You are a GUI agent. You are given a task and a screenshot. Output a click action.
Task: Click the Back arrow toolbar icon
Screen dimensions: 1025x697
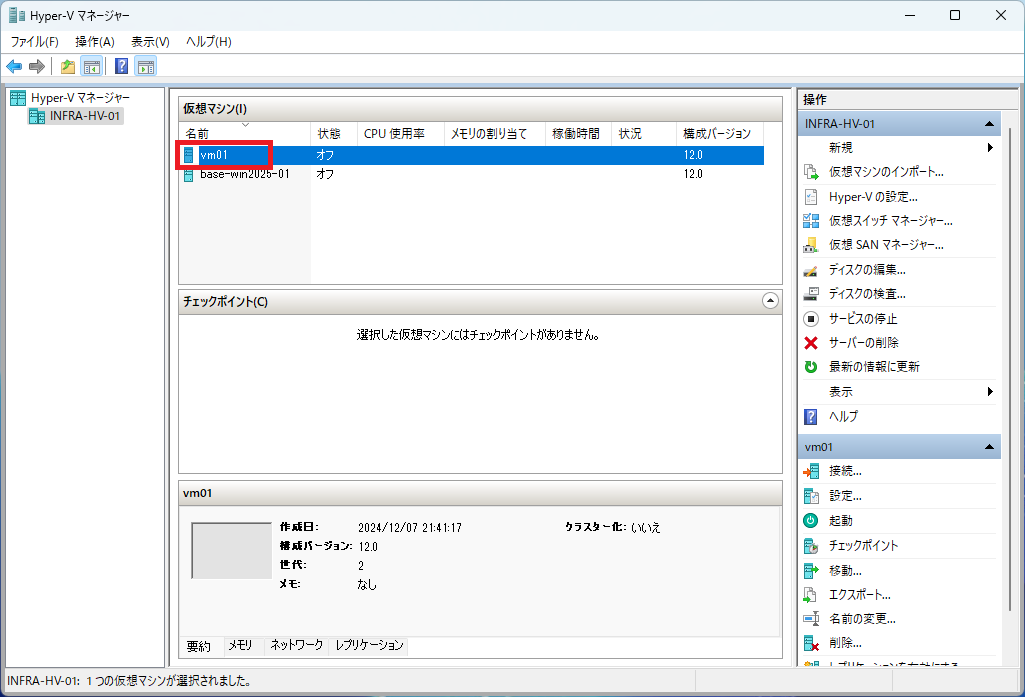tap(14, 66)
